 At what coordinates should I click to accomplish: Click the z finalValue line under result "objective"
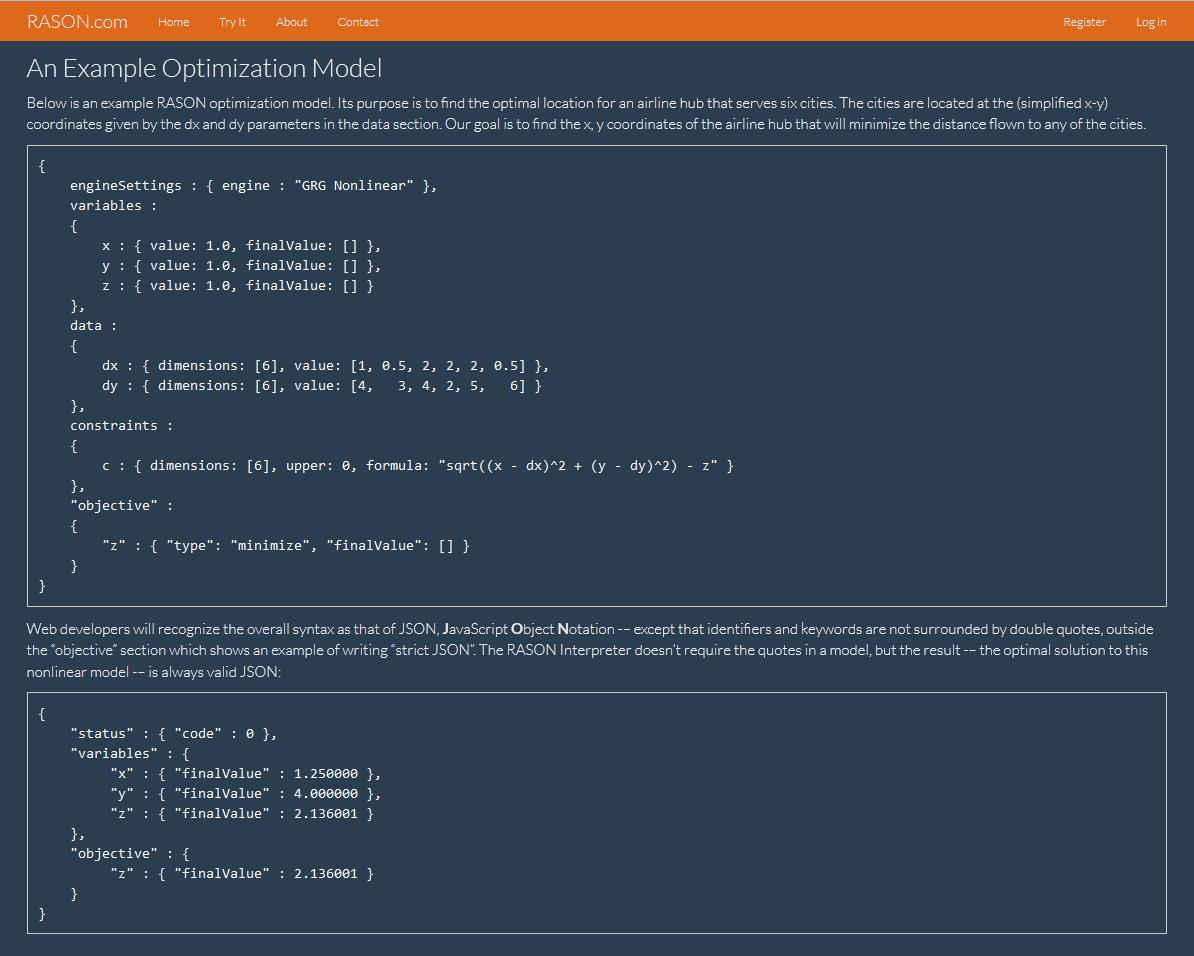pyautogui.click(x=241, y=874)
